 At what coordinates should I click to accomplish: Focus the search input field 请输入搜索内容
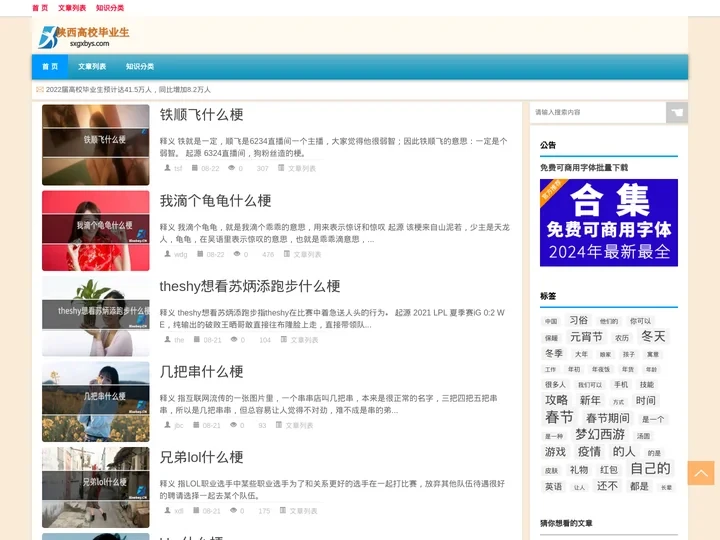(598, 112)
